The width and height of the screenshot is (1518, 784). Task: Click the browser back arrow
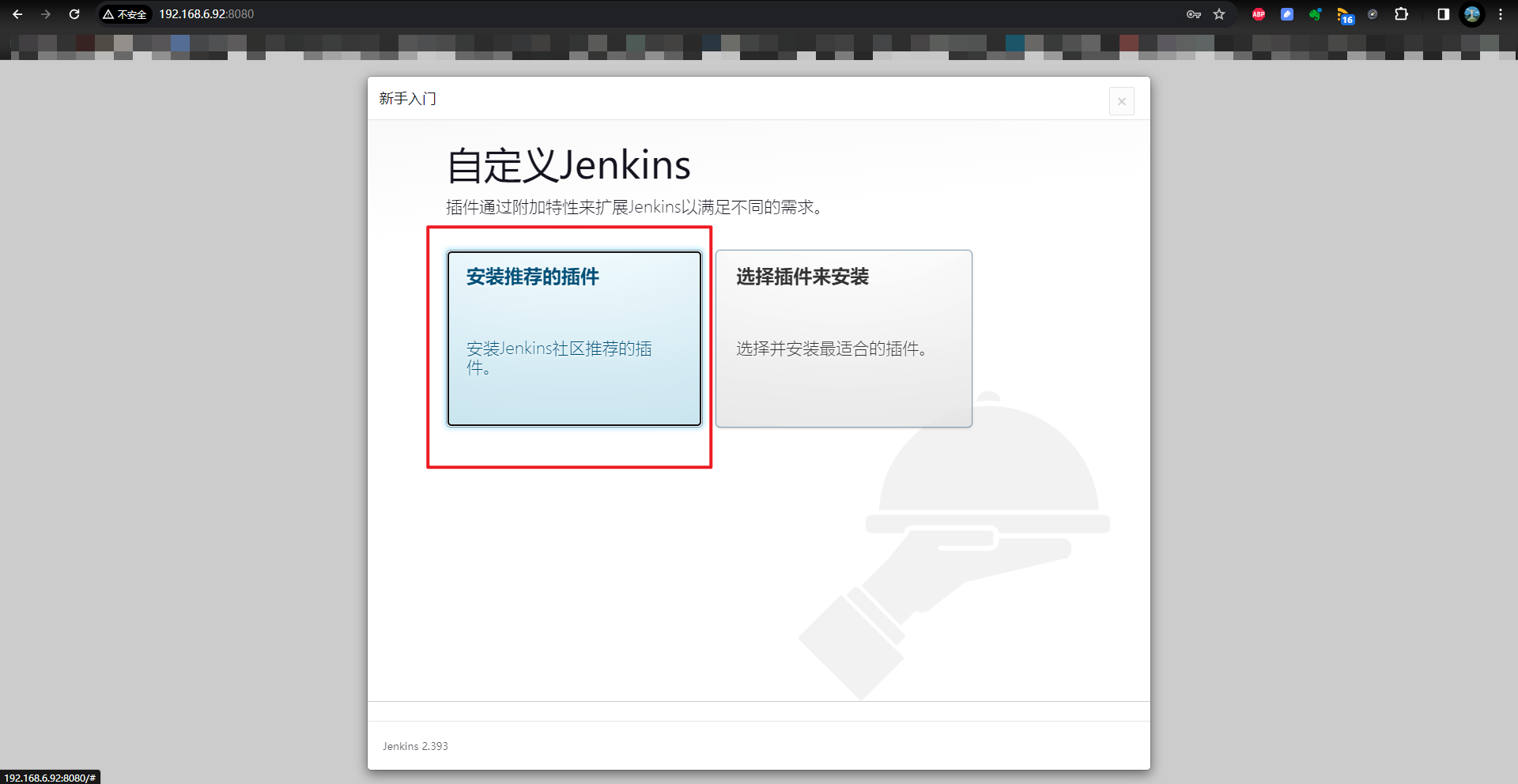point(17,14)
